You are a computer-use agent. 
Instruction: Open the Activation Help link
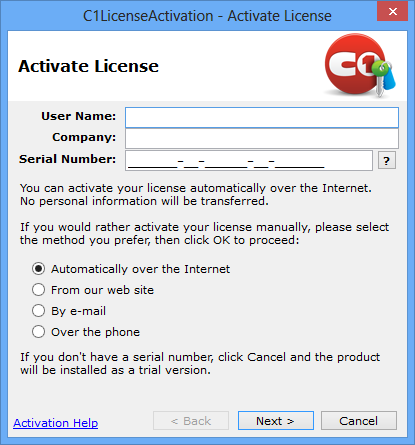coord(56,423)
